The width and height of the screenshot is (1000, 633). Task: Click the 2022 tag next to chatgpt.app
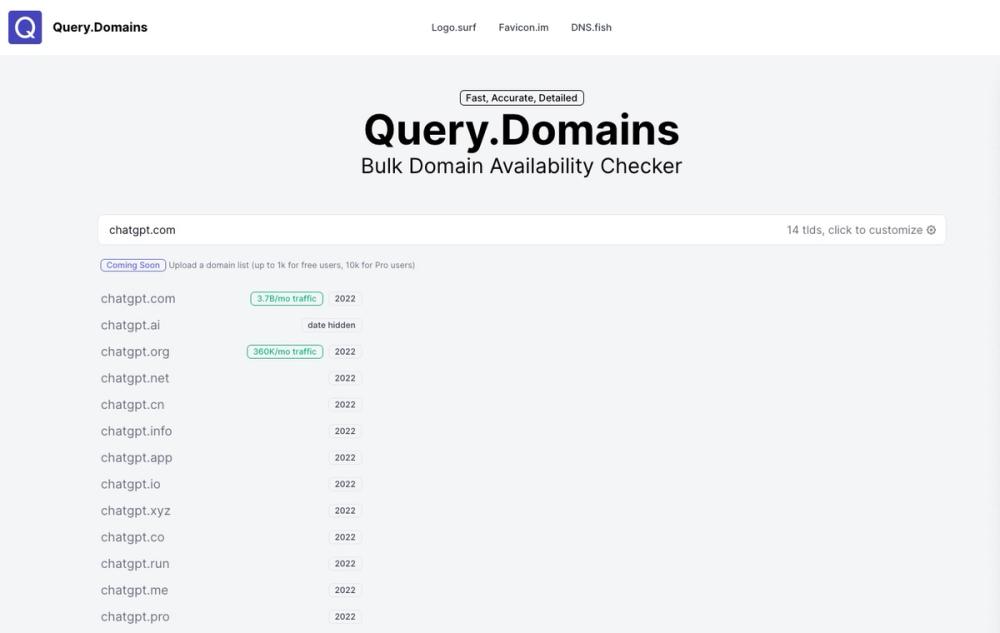(345, 458)
